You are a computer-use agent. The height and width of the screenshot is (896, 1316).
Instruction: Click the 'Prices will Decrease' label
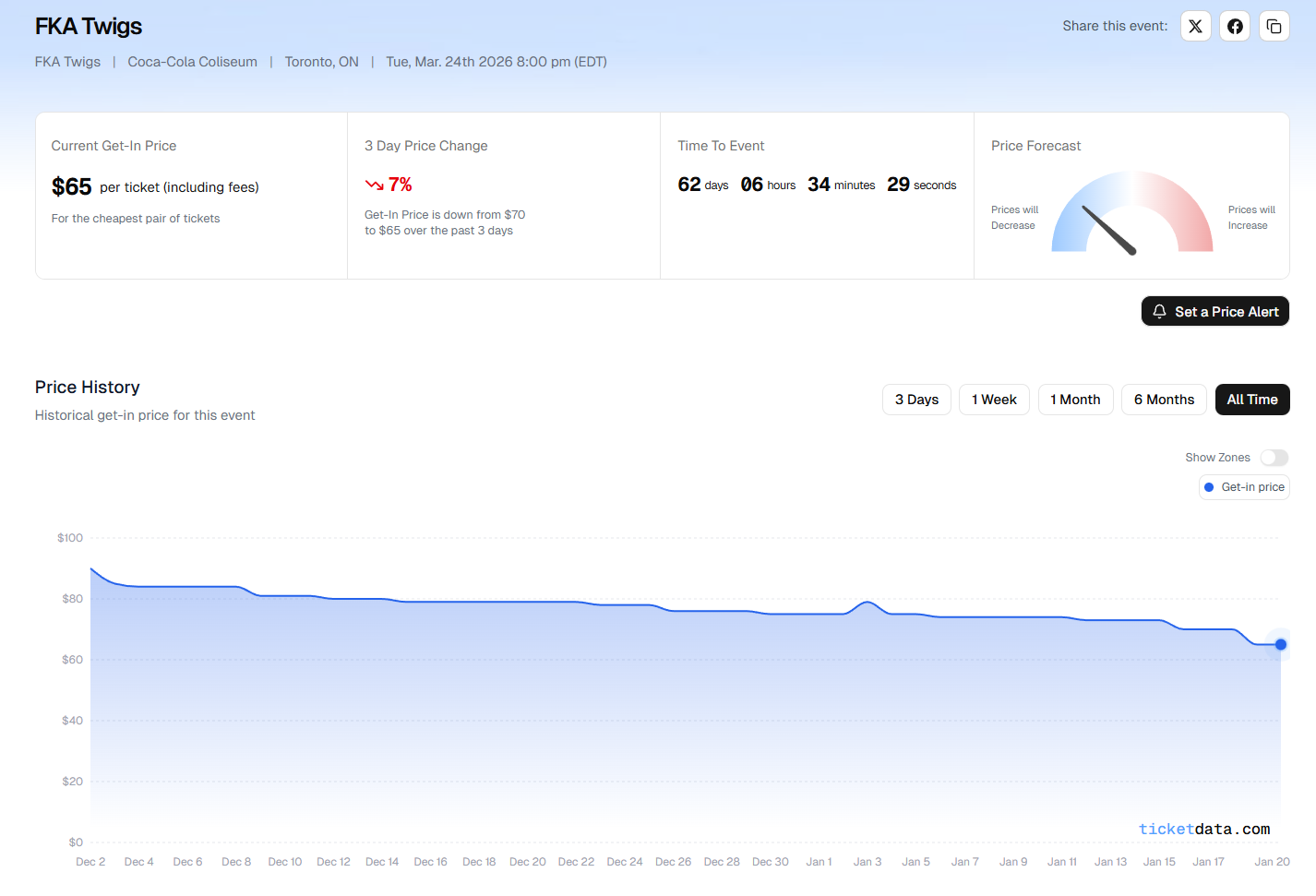(x=1014, y=218)
